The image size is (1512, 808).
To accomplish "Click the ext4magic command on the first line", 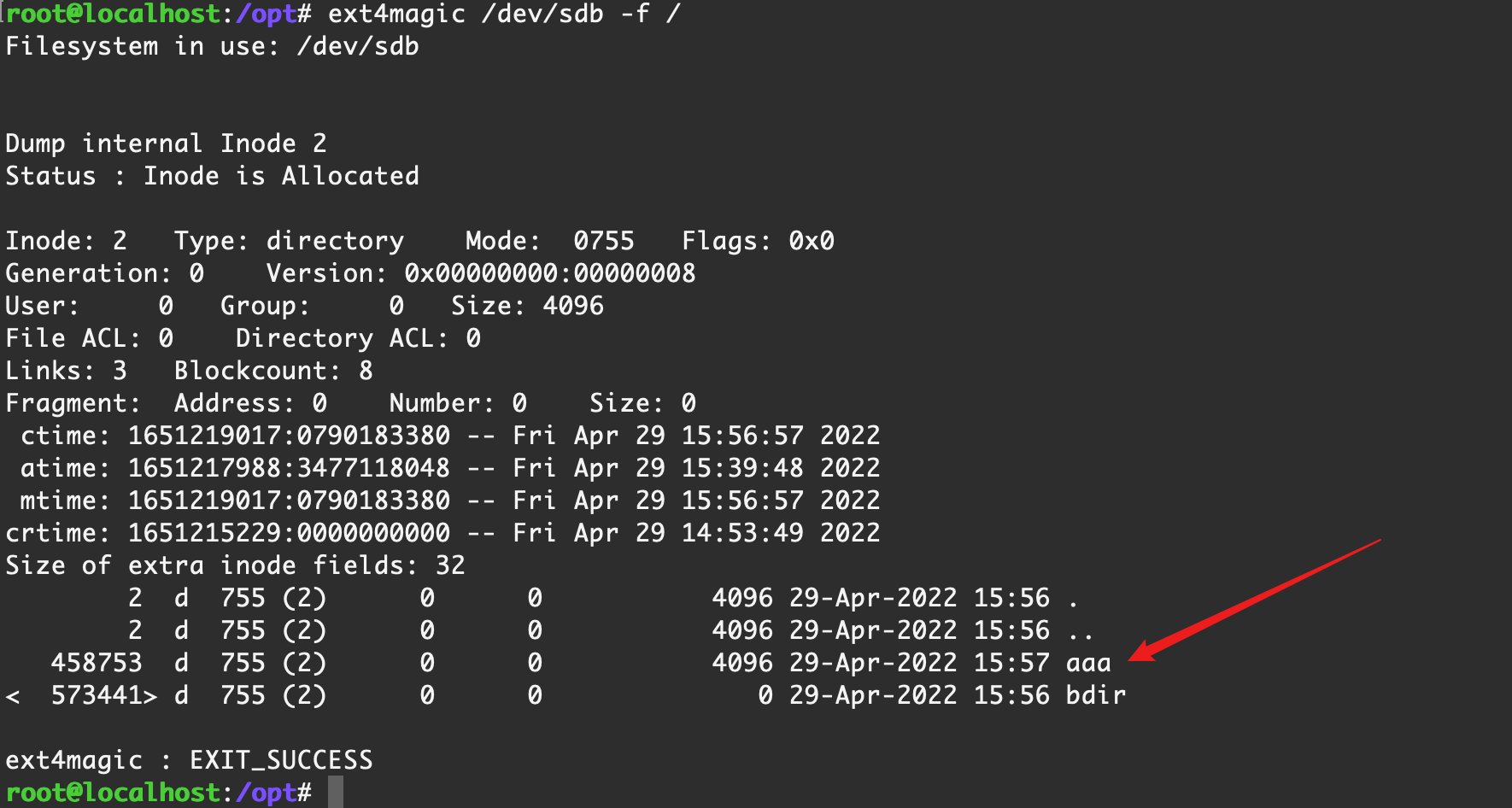I will [396, 15].
